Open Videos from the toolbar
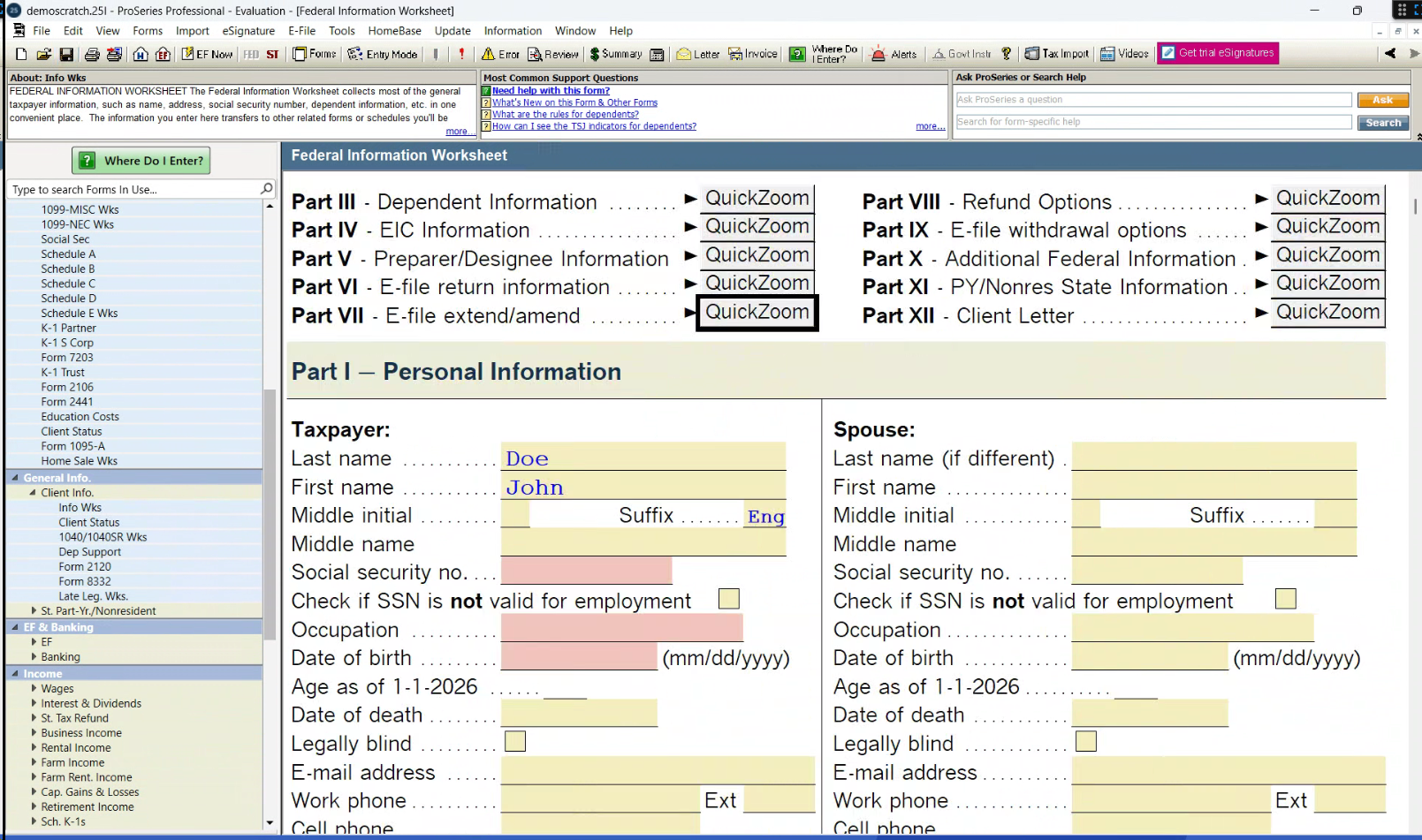Image resolution: width=1422 pixels, height=840 pixels. [x=1124, y=54]
